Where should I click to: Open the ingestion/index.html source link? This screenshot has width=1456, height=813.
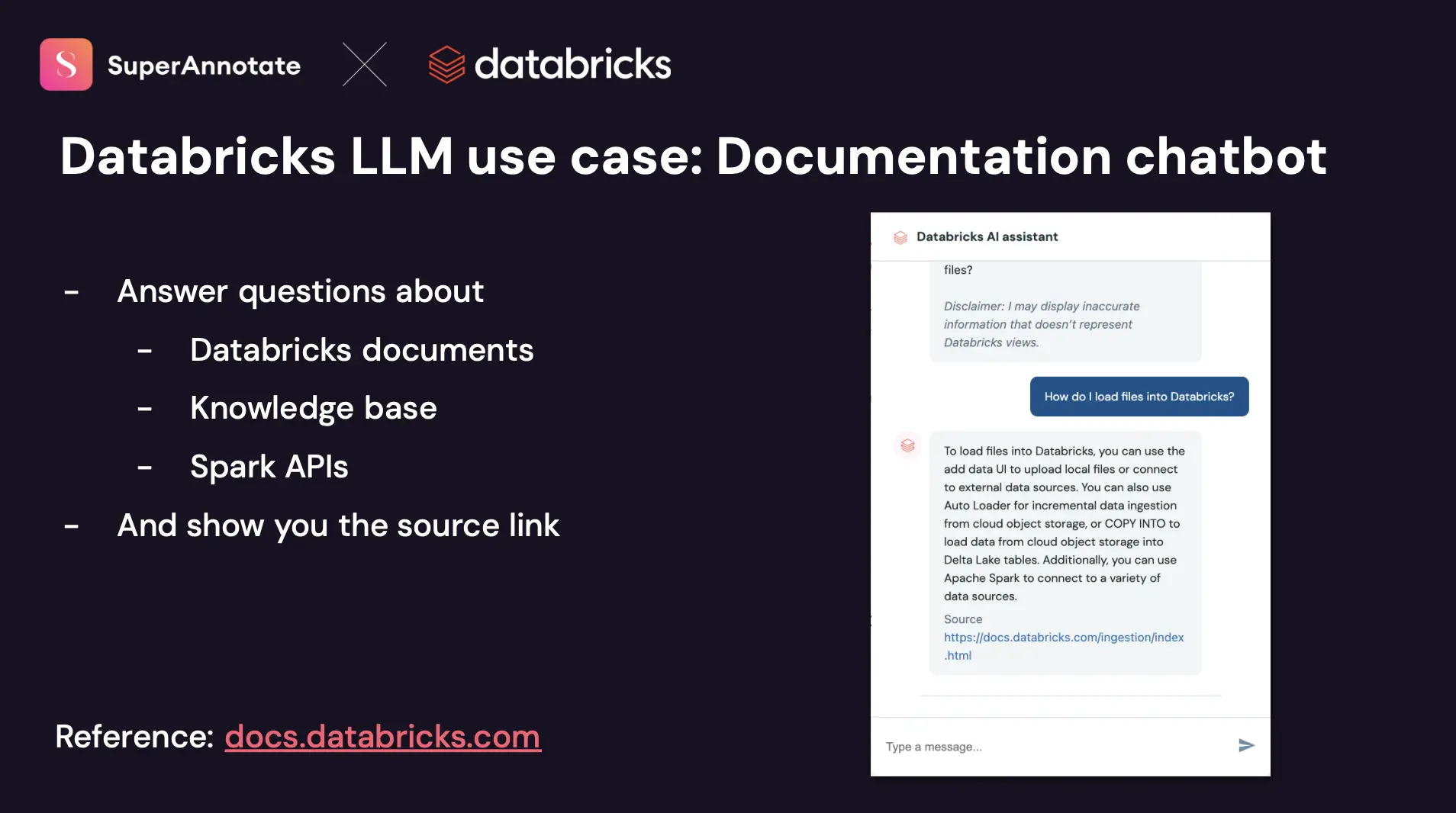pos(1064,646)
